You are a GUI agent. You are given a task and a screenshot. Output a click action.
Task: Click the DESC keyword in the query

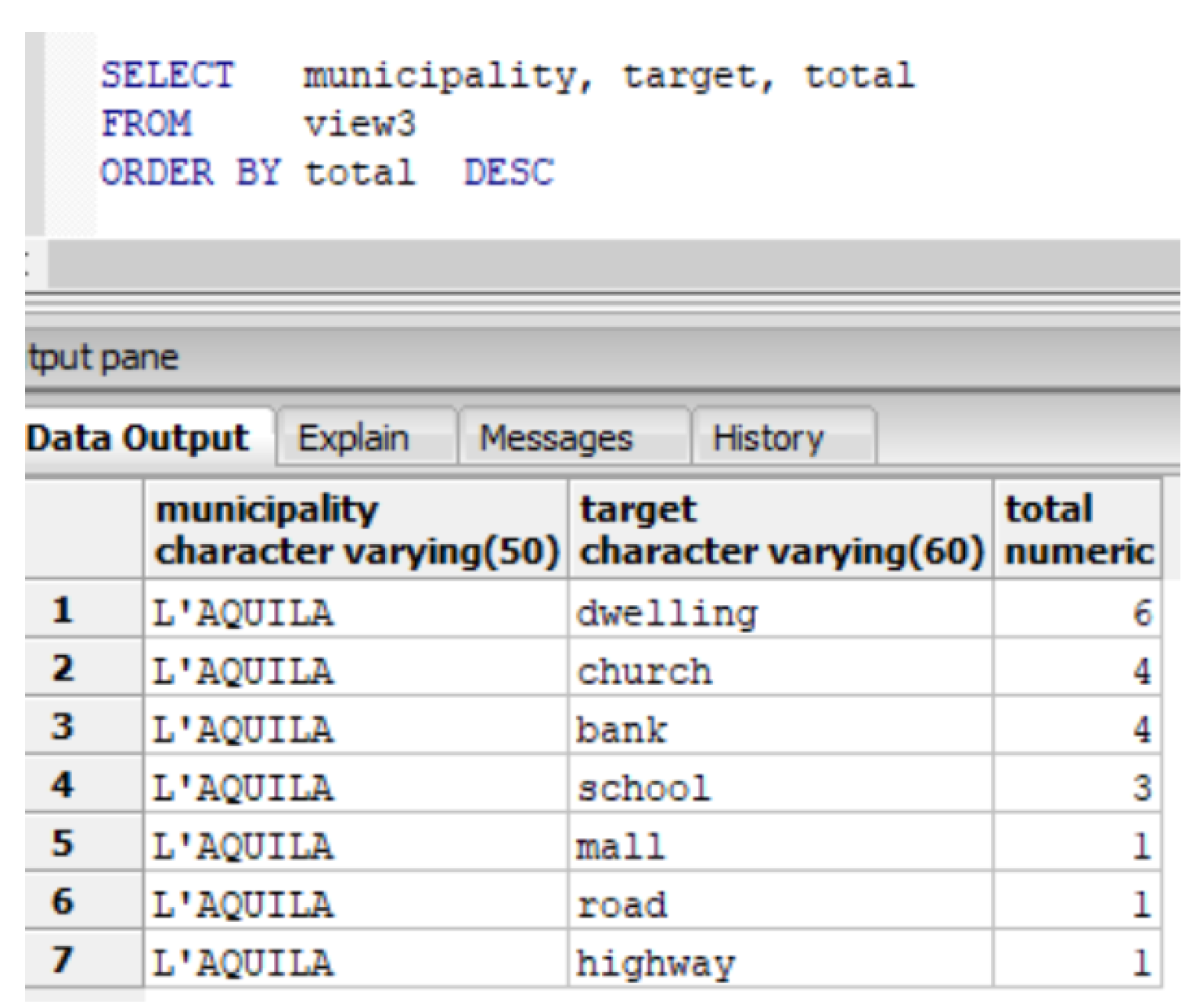(509, 173)
